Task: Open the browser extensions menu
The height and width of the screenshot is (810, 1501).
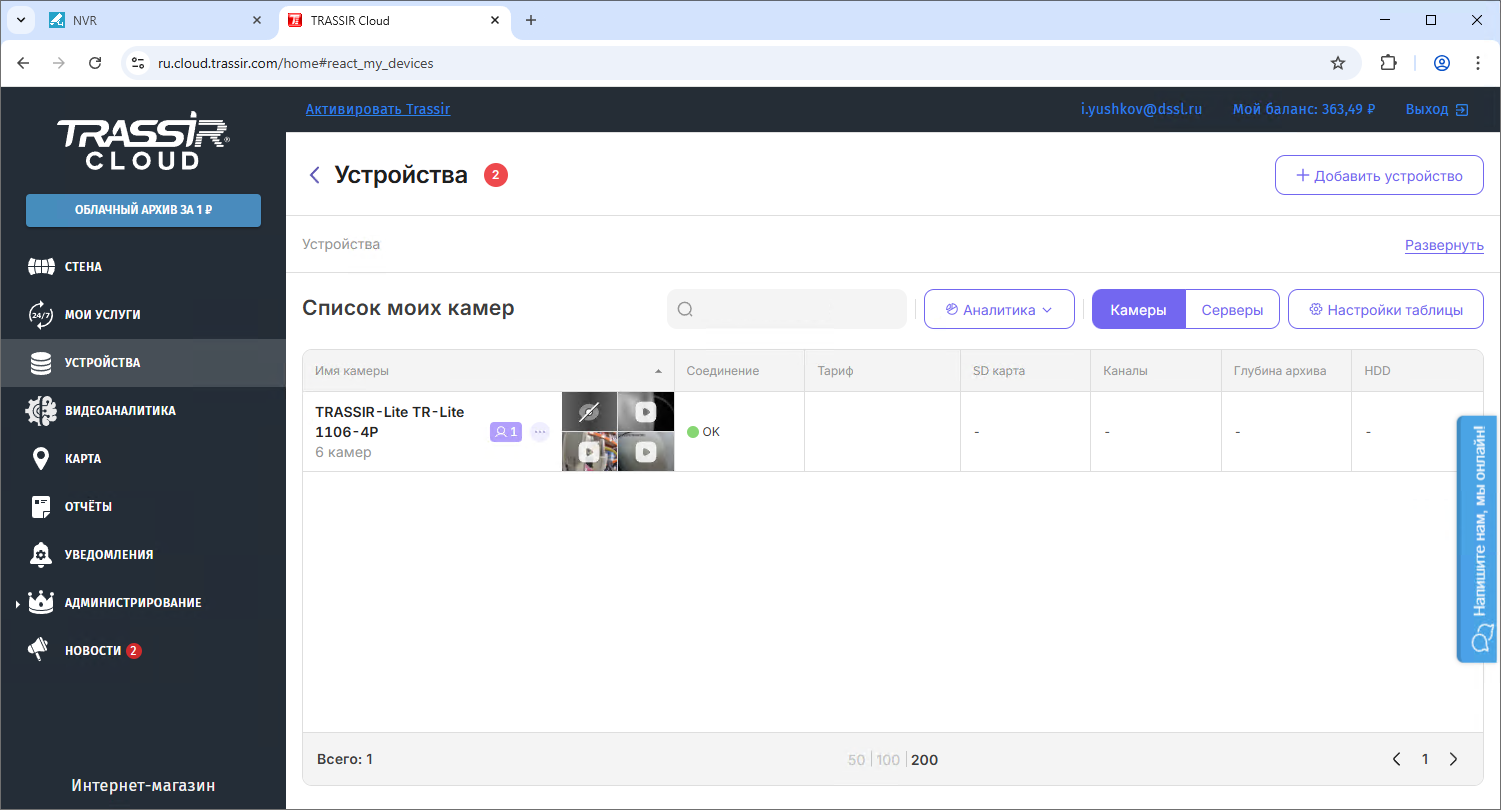Action: click(x=1388, y=63)
